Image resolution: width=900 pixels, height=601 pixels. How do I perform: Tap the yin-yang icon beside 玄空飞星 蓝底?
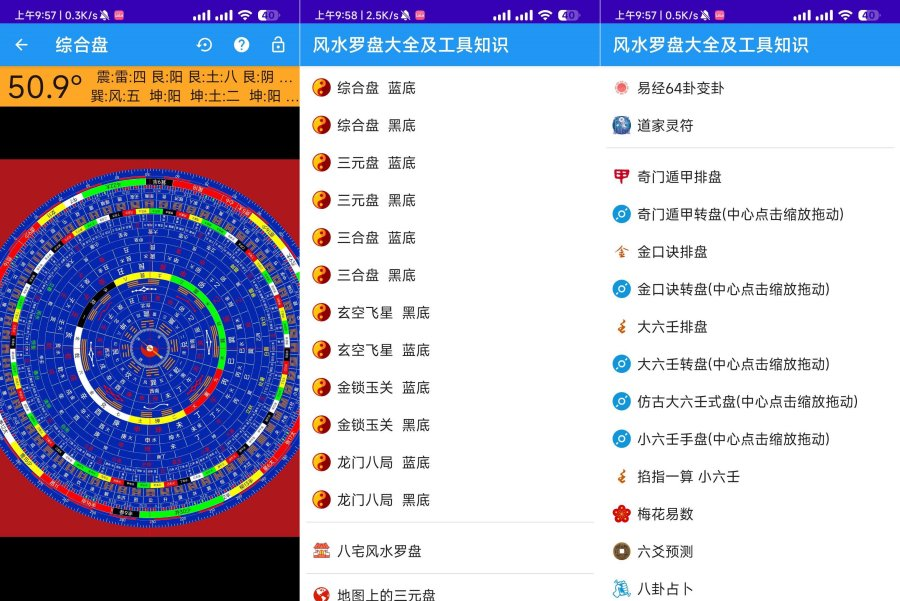click(x=321, y=350)
